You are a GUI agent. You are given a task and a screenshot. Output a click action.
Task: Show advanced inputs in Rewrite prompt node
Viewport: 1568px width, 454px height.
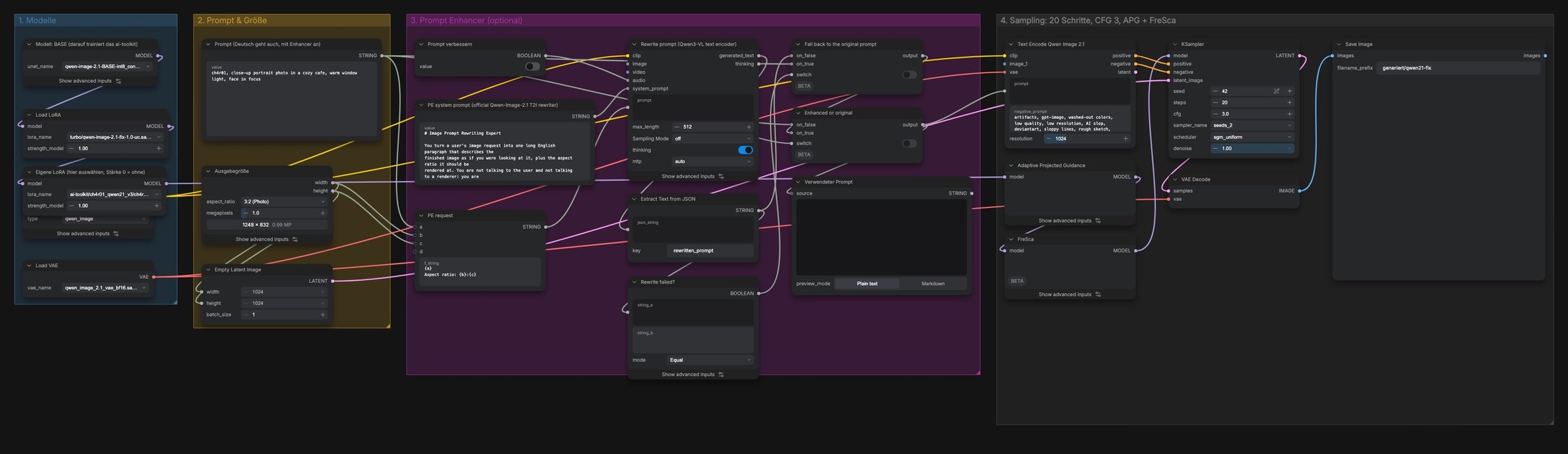tap(692, 177)
